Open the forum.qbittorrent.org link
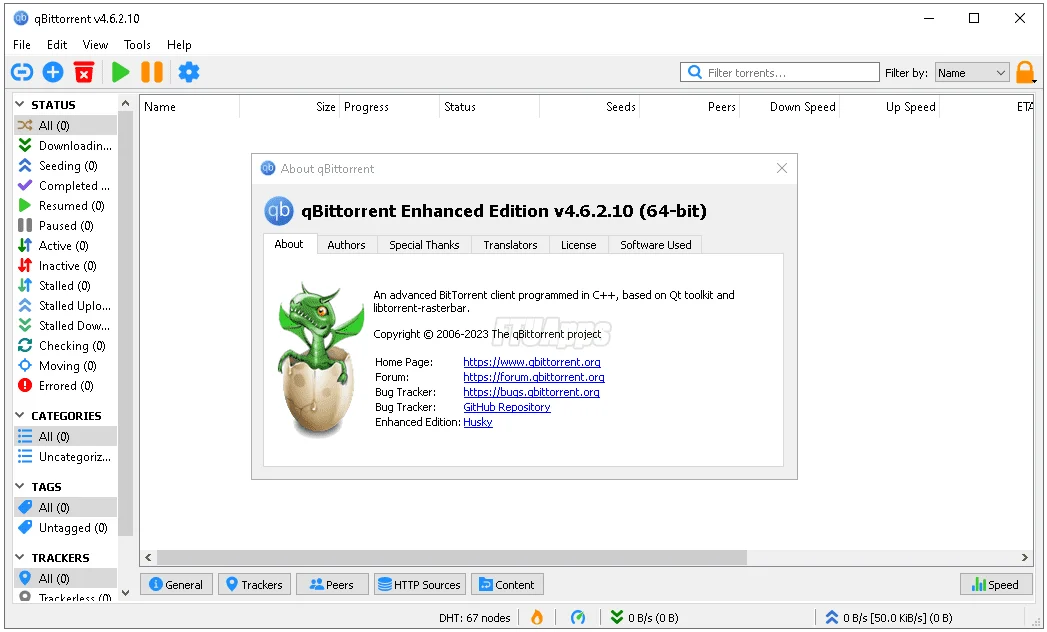Screen dimensions: 1047x632 click(x=534, y=377)
